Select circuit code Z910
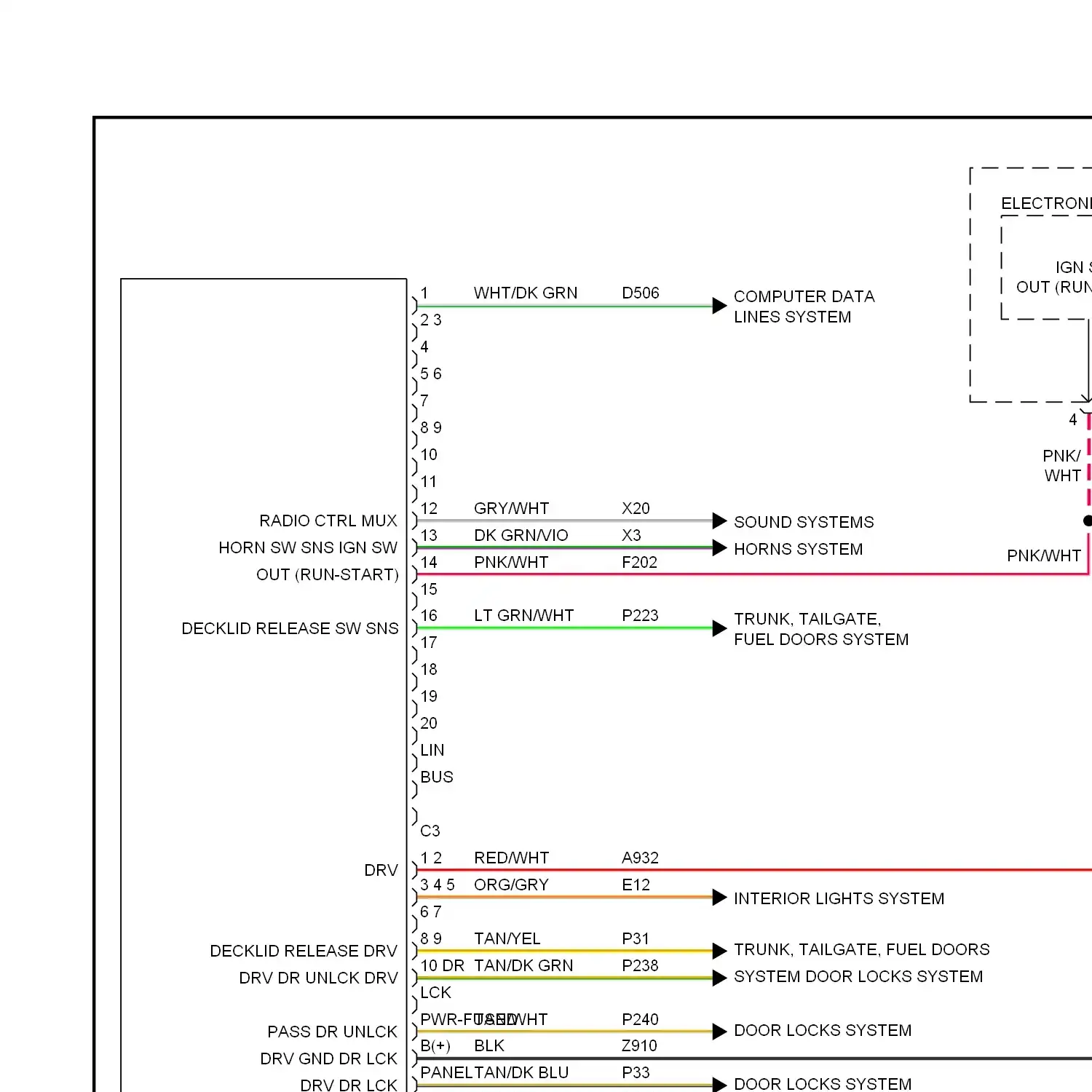1092x1092 pixels. [x=639, y=1045]
